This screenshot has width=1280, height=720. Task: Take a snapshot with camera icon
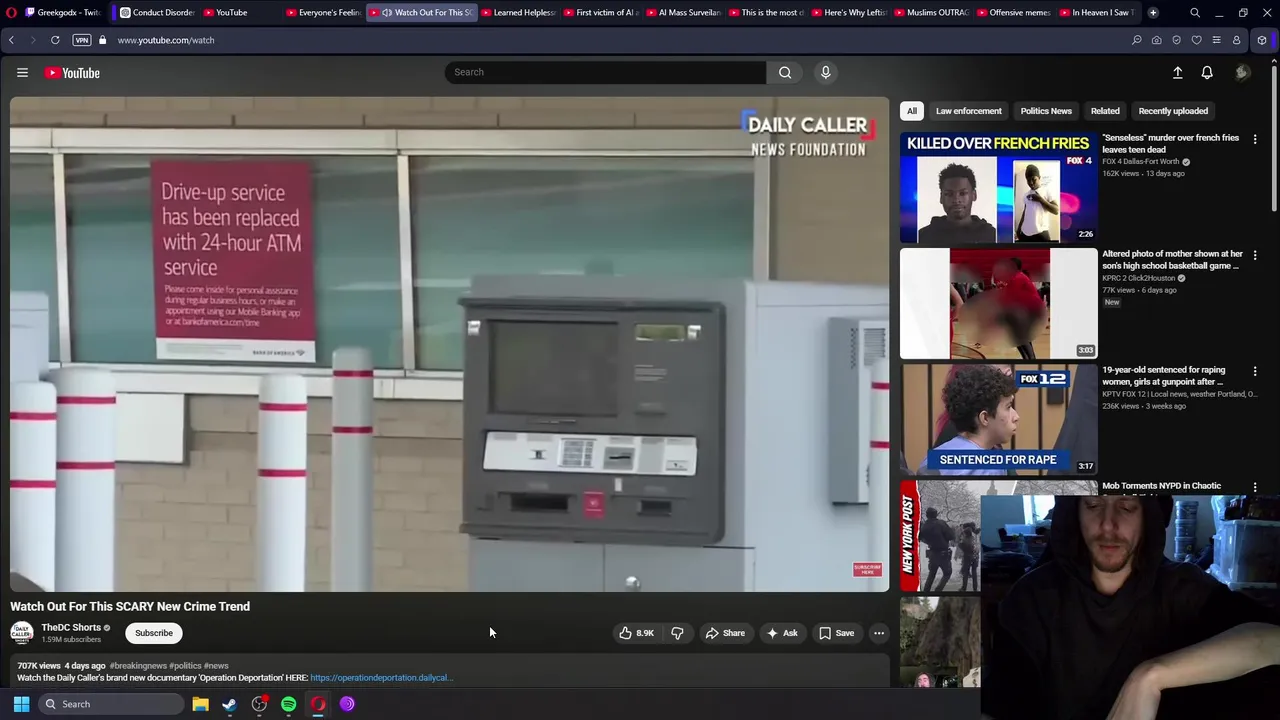(x=1156, y=40)
